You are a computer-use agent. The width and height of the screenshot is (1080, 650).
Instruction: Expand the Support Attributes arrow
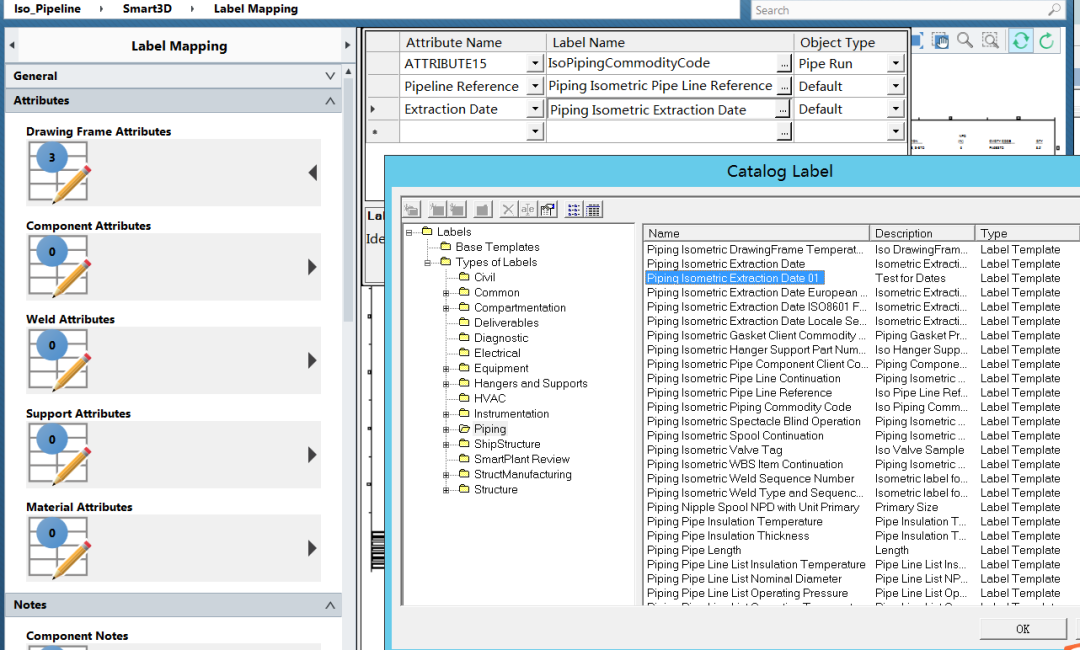[312, 454]
